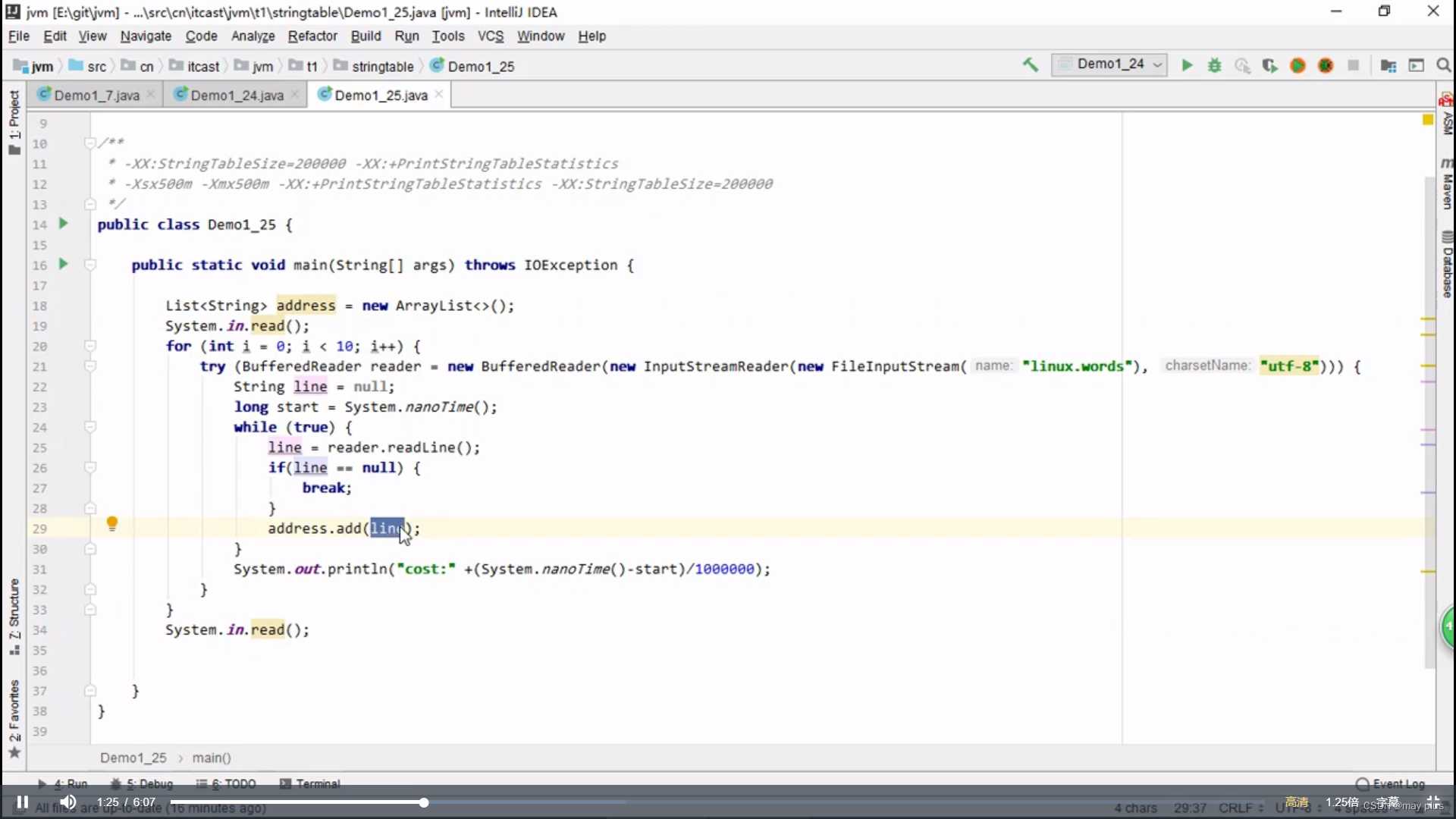Close the Demo1_25.java editor tab
The height and width of the screenshot is (819, 1456).
[439, 94]
